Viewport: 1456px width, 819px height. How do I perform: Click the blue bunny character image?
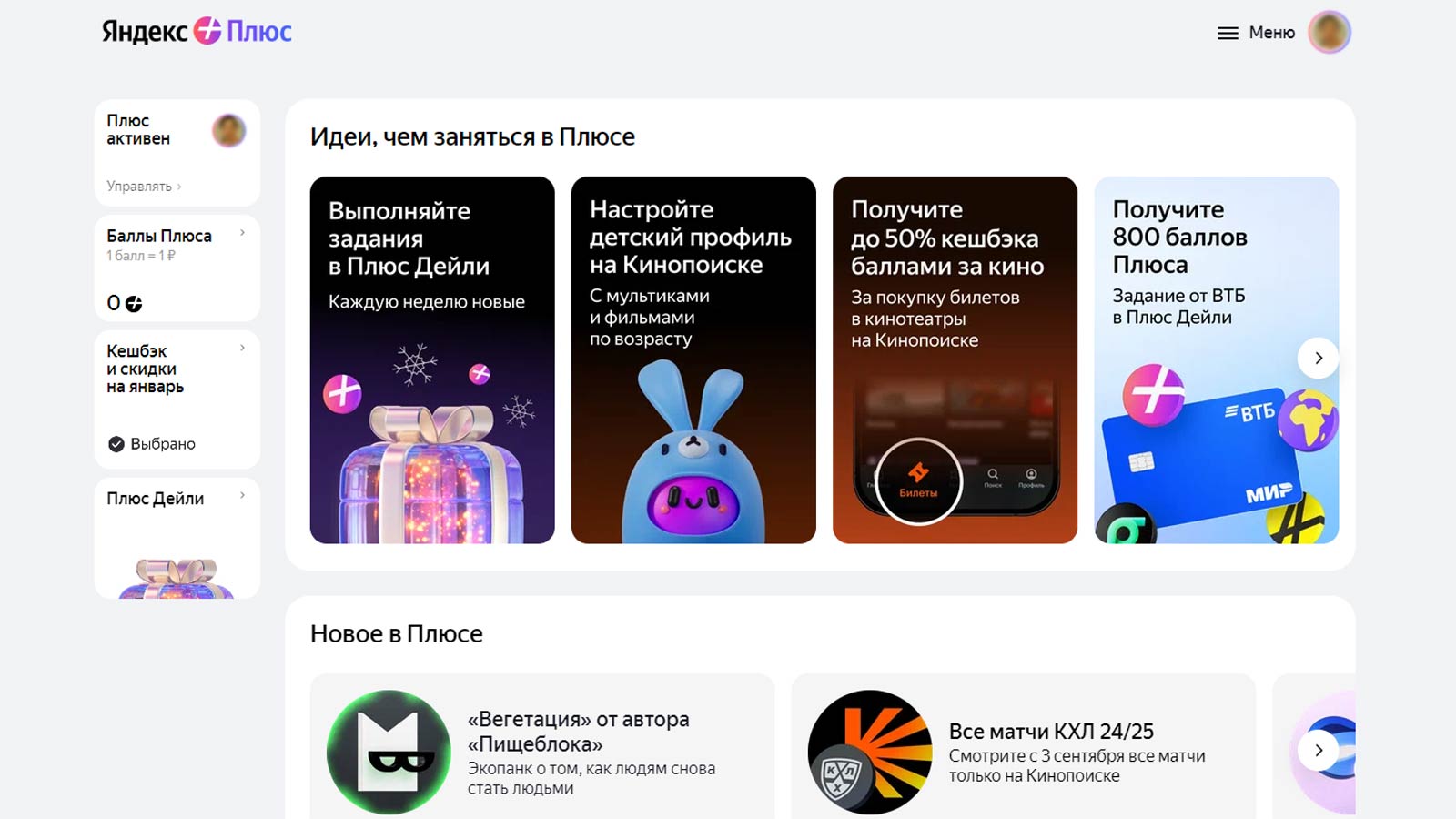[693, 451]
